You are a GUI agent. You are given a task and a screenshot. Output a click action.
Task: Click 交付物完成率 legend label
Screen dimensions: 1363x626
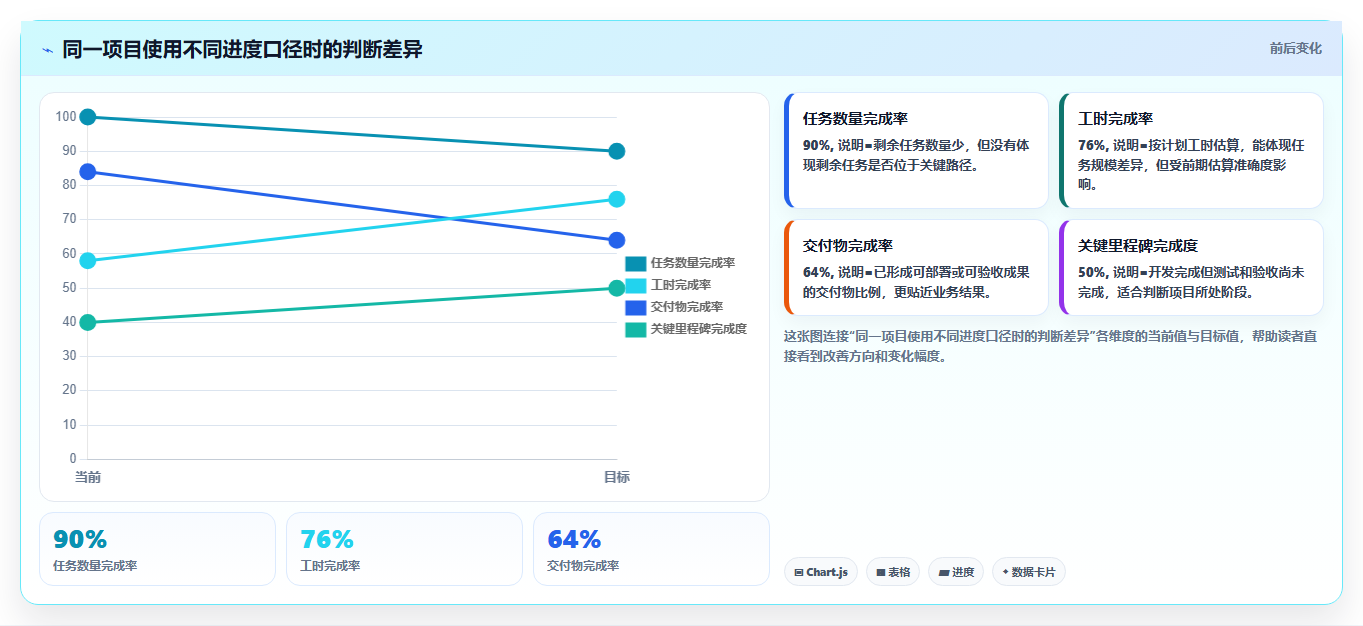point(687,308)
